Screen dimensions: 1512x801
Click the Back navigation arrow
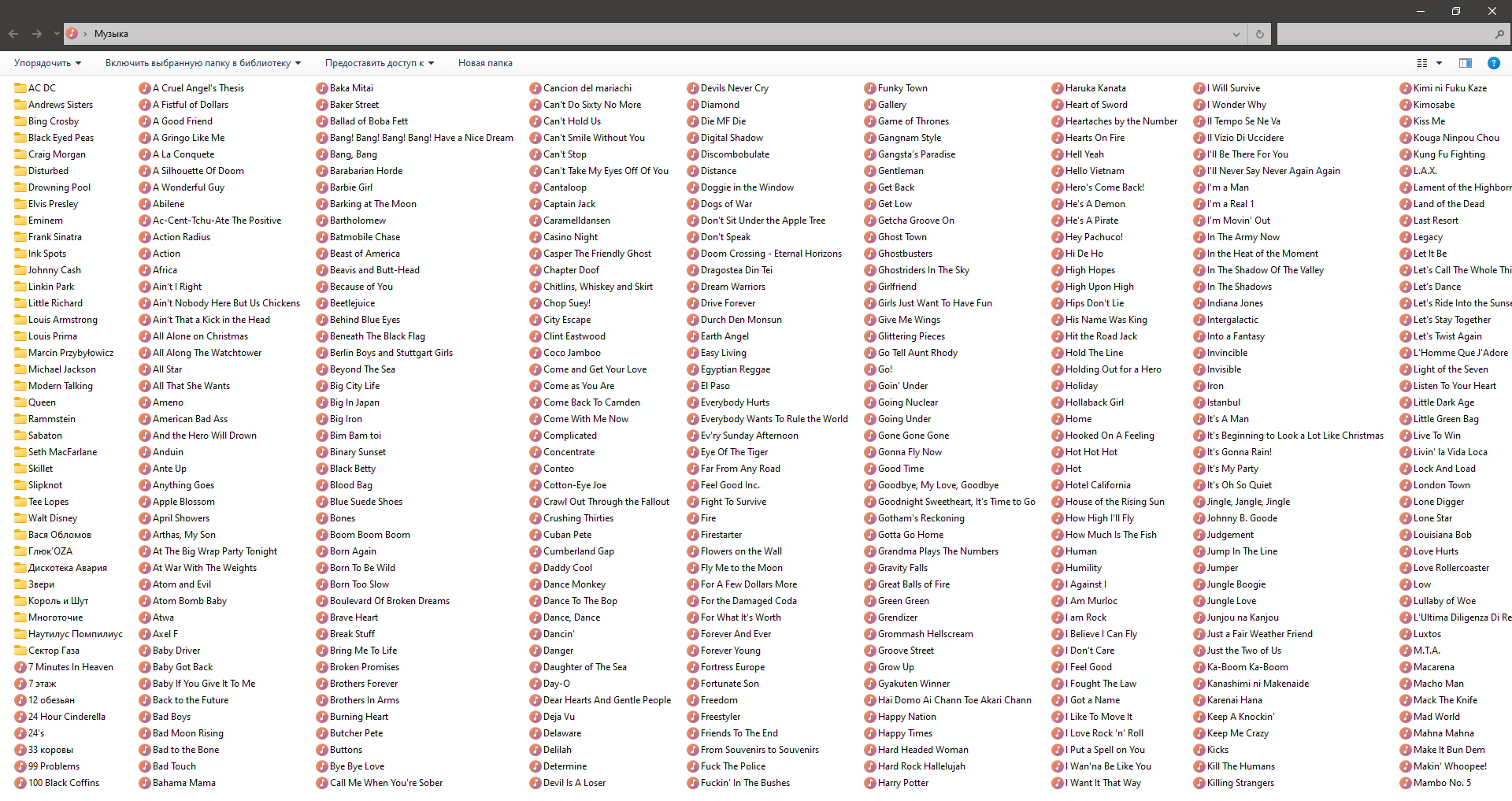point(13,34)
